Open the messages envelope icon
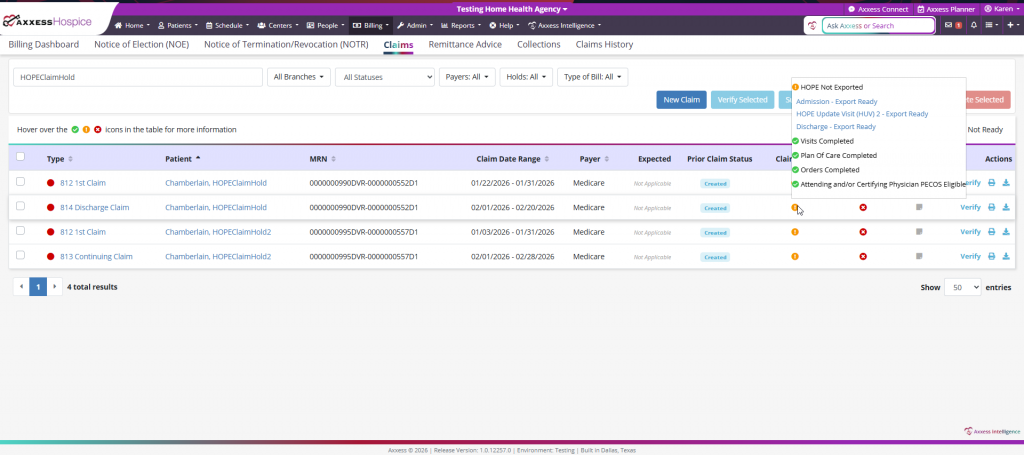 (948, 25)
